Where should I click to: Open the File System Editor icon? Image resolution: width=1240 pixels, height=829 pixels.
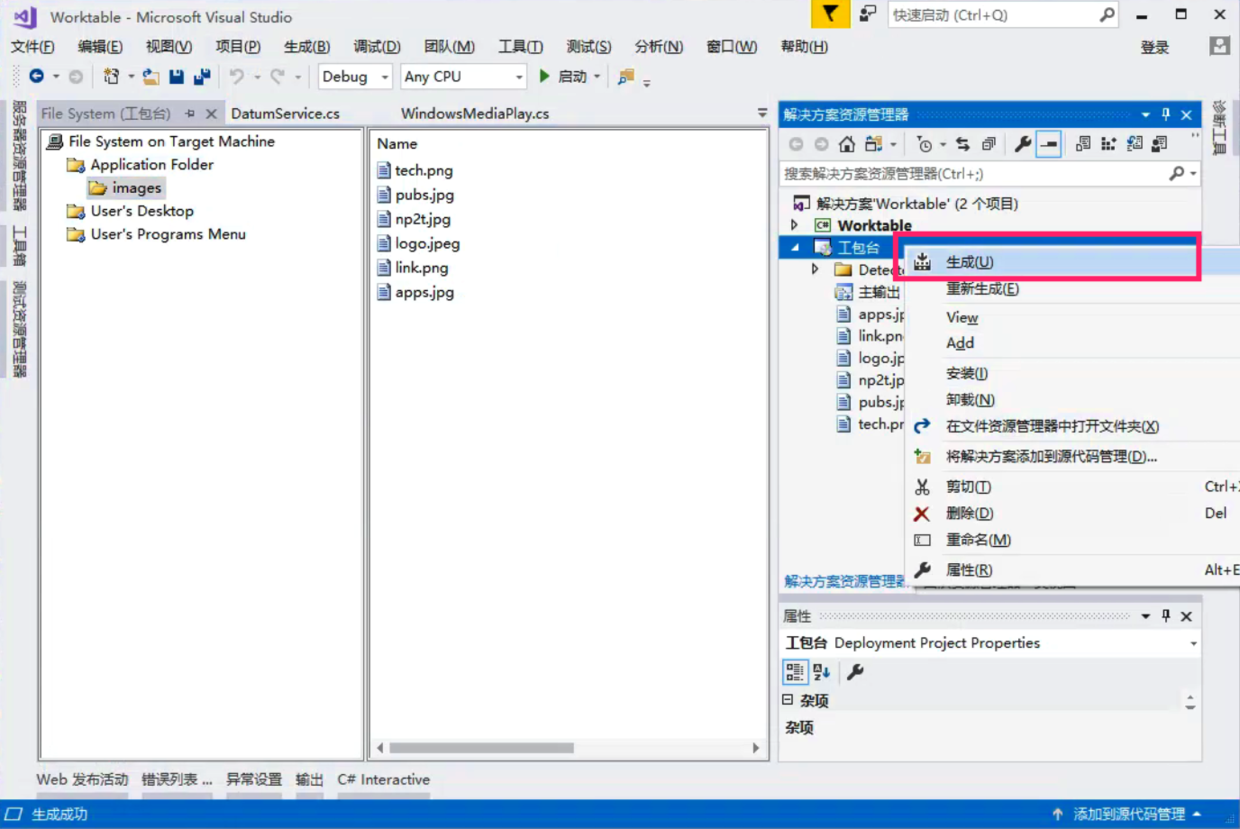coord(1083,144)
